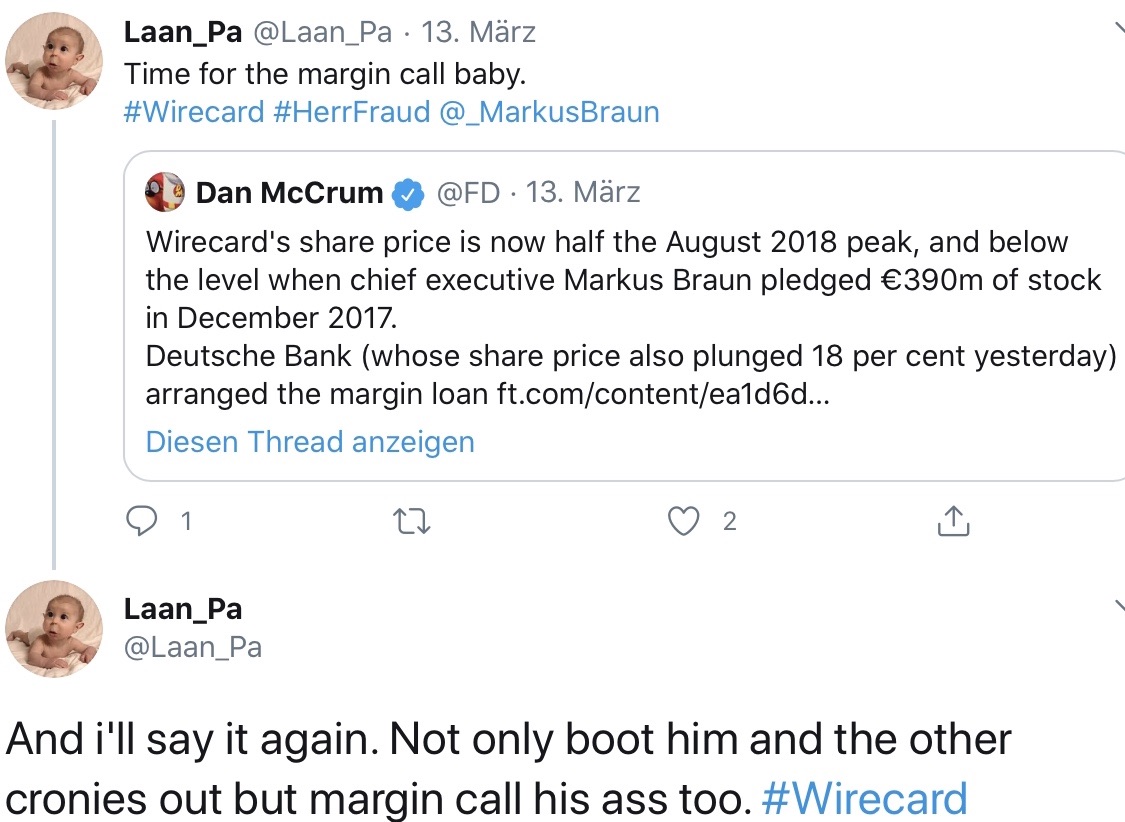This screenshot has width=1125, height=822.
Task: Open the @FD handle in quoted tweet
Action: (468, 193)
